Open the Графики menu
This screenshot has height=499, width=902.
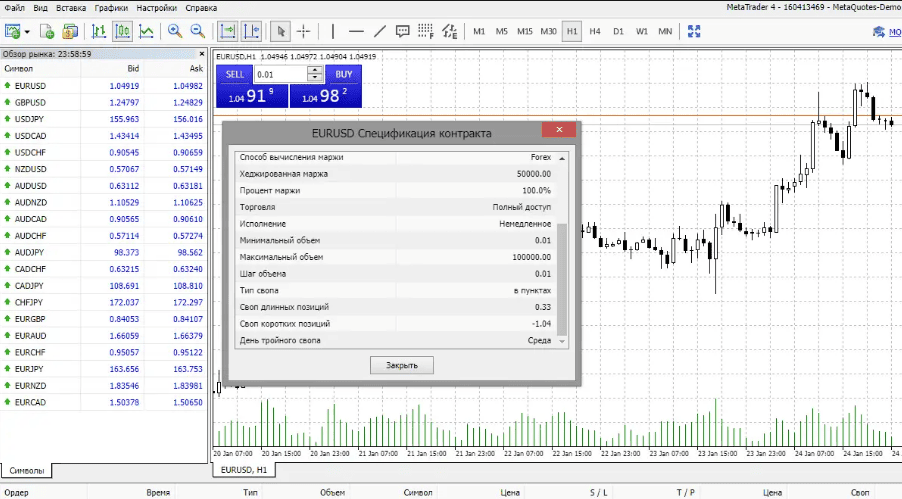click(x=111, y=8)
